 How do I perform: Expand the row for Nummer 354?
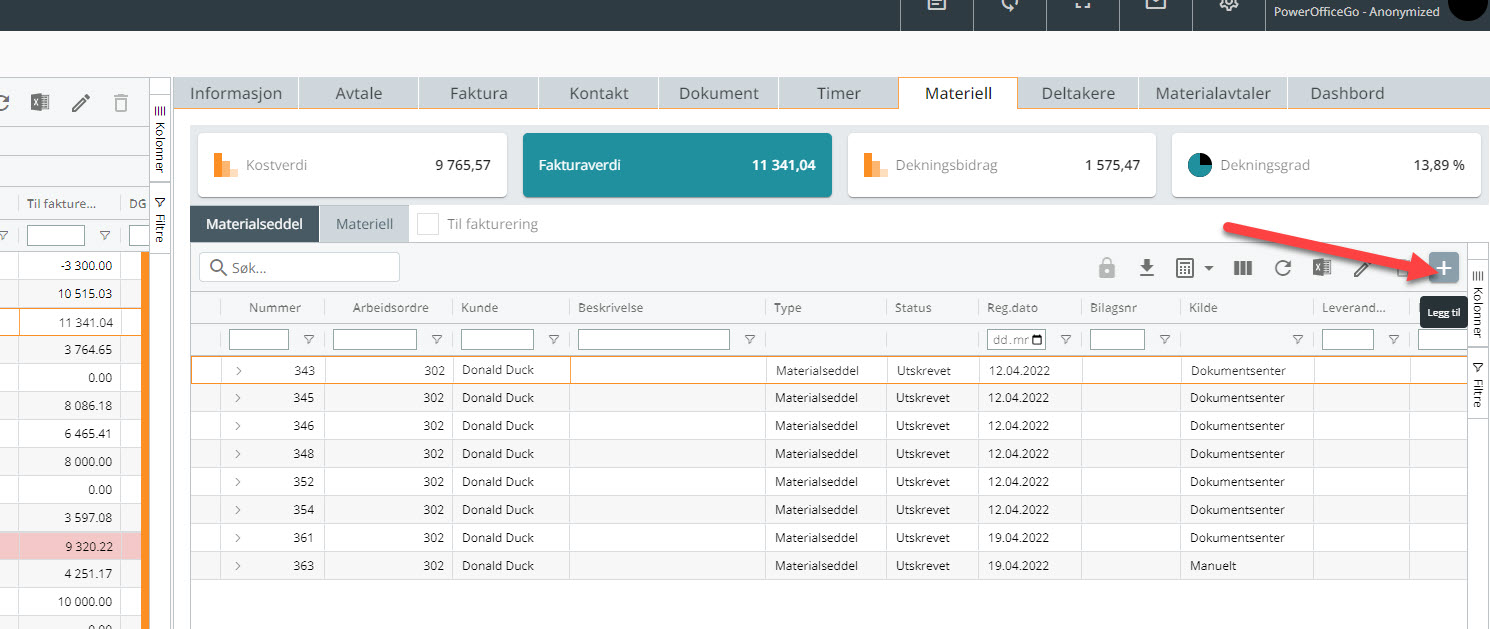pyautogui.click(x=238, y=510)
